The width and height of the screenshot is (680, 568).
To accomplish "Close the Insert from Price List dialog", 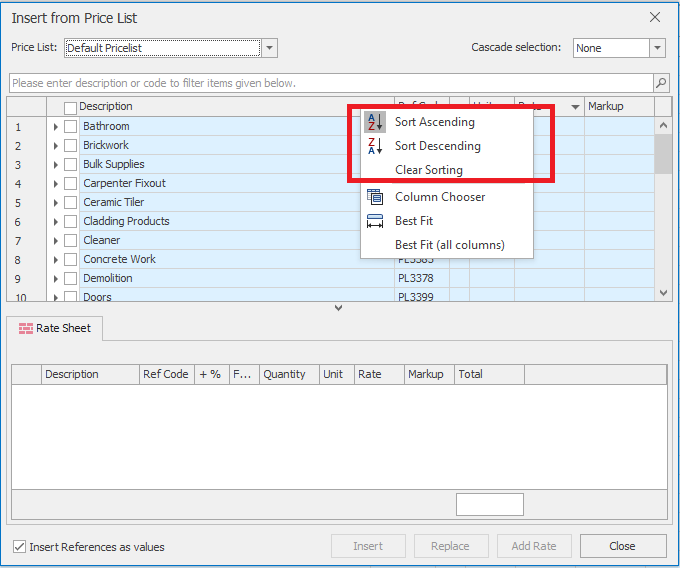I will [x=655, y=17].
